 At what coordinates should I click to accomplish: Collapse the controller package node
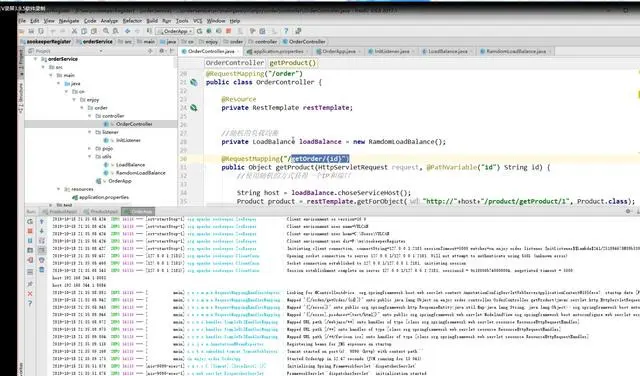pyautogui.click(x=90, y=116)
